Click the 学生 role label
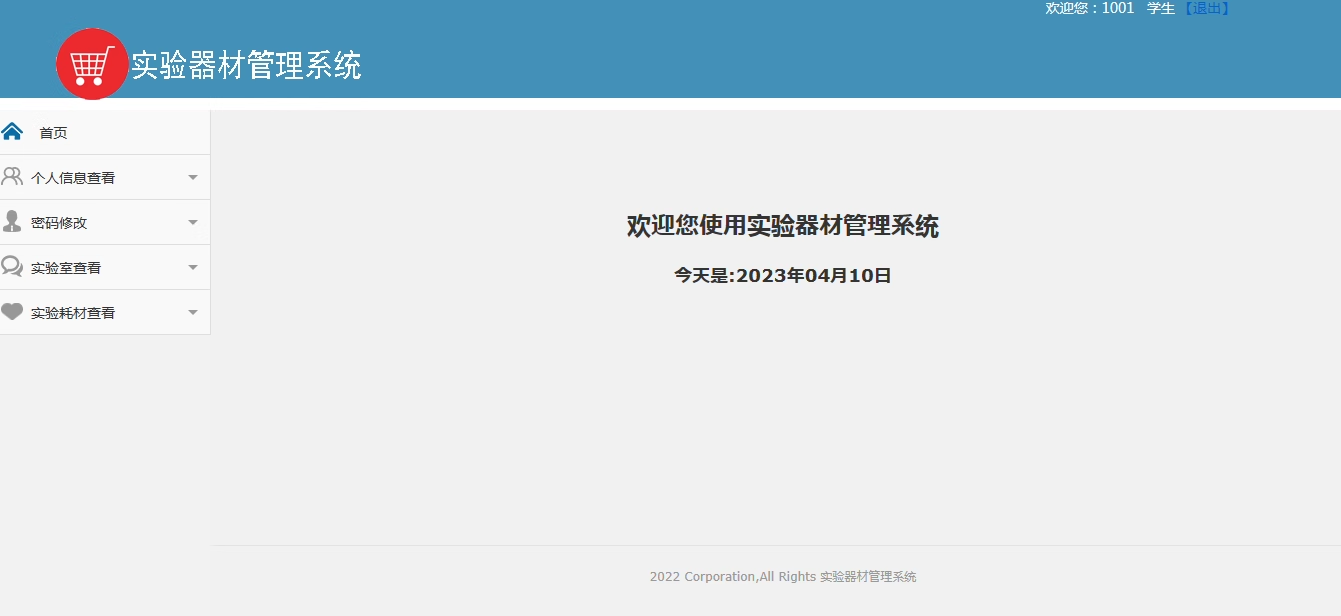 tap(1161, 8)
